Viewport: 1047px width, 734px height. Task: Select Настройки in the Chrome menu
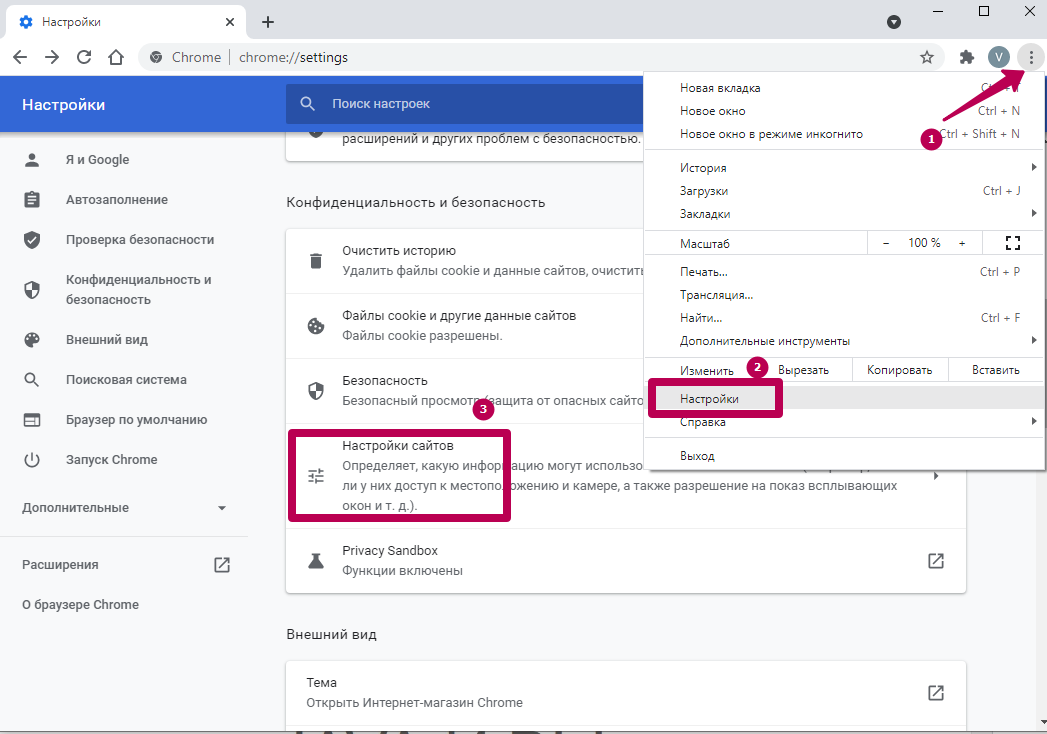point(710,399)
